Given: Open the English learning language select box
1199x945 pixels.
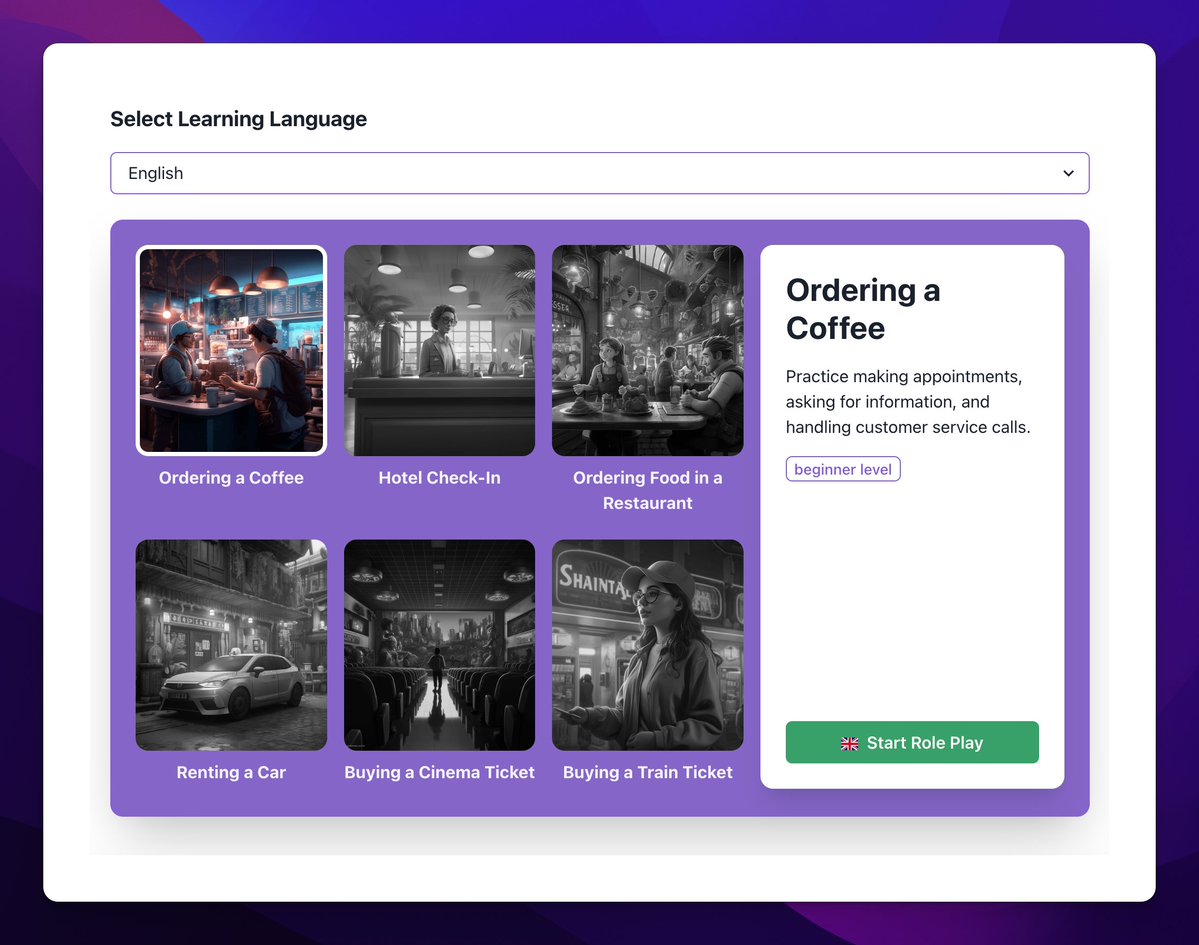Looking at the screenshot, I should tap(599, 173).
